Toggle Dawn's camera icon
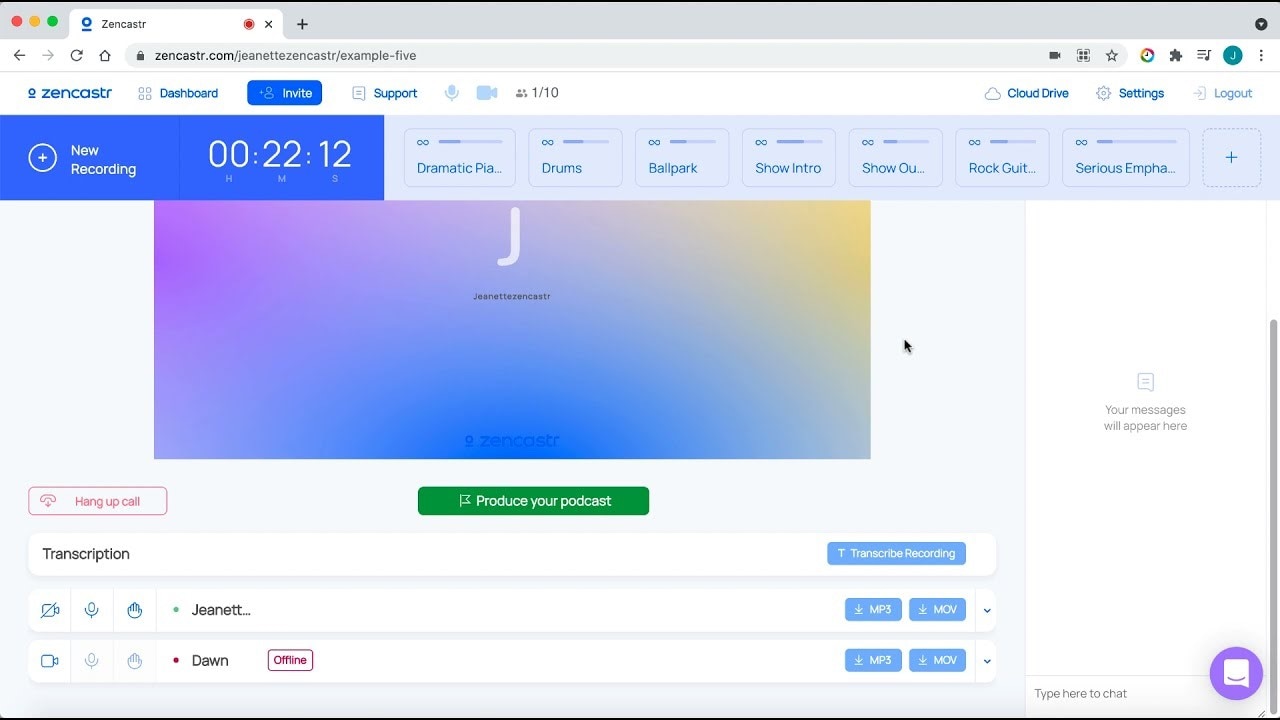This screenshot has height=720, width=1280. coord(50,661)
